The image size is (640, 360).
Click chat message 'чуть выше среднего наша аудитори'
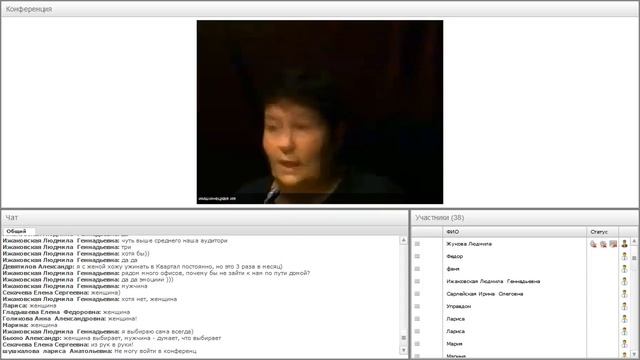click(174, 240)
